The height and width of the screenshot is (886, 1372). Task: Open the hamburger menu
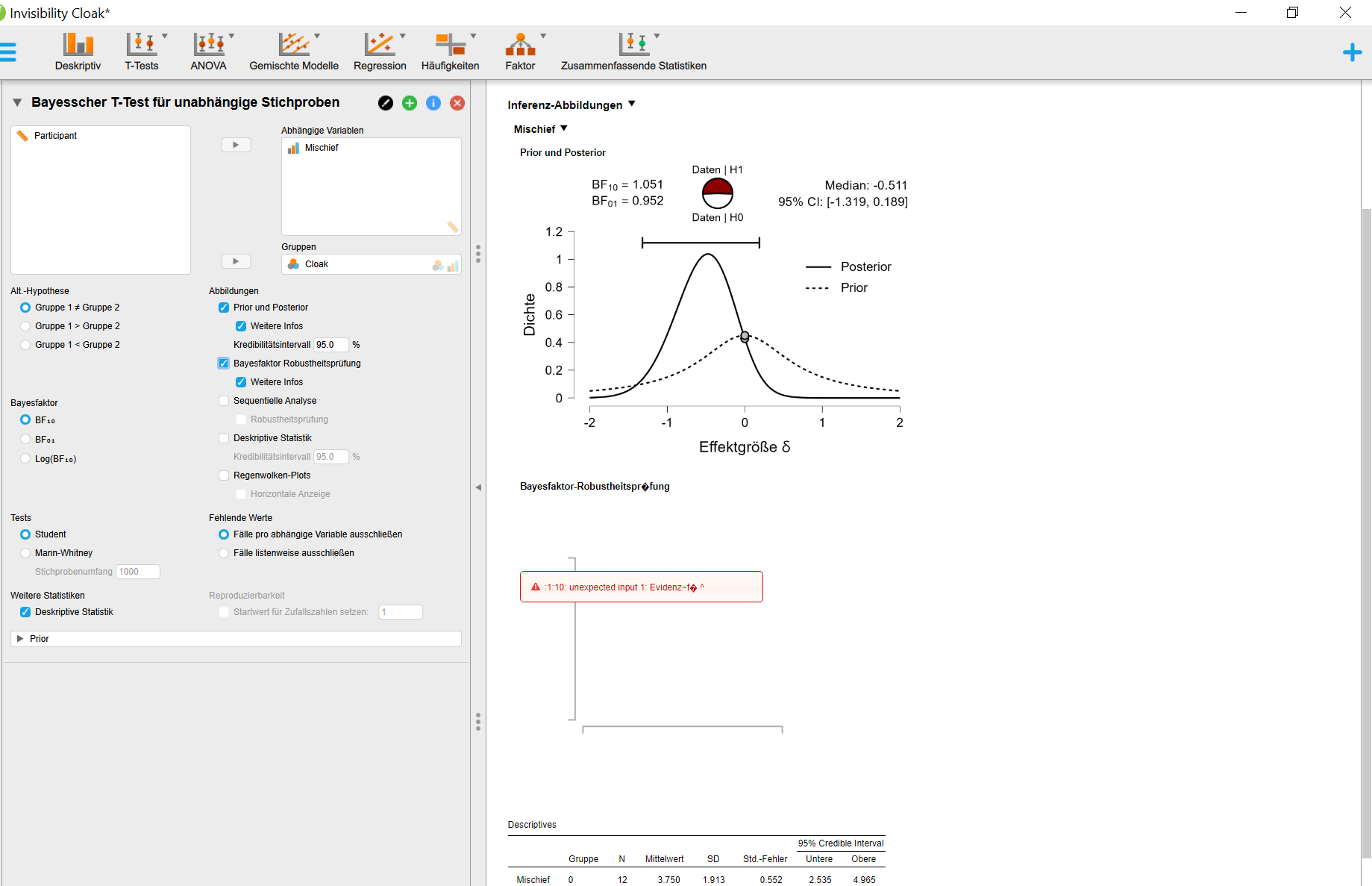pyautogui.click(x=10, y=52)
